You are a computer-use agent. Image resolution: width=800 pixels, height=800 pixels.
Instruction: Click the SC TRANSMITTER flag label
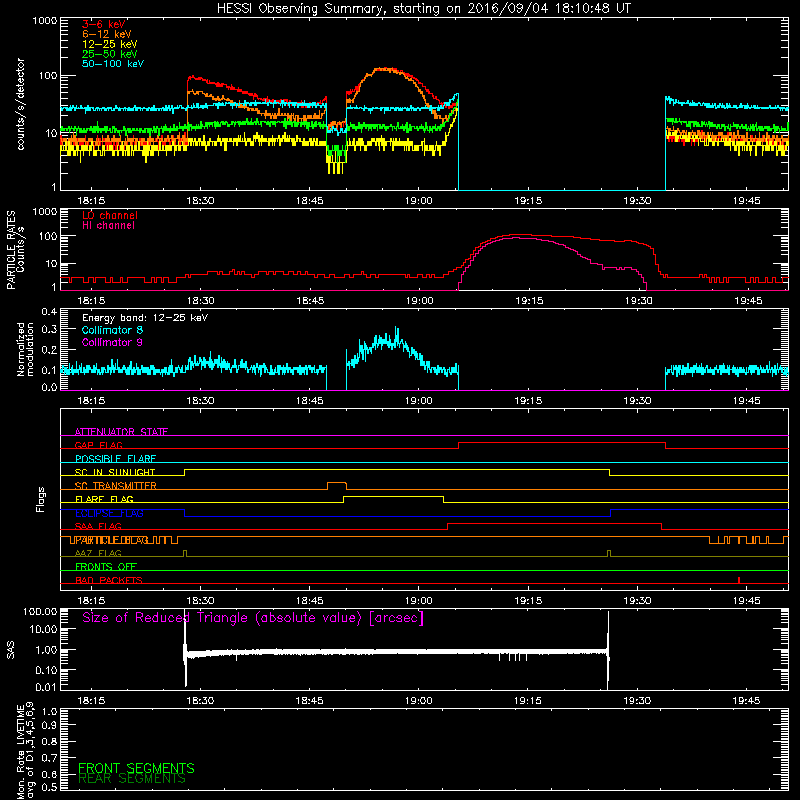[x=116, y=486]
